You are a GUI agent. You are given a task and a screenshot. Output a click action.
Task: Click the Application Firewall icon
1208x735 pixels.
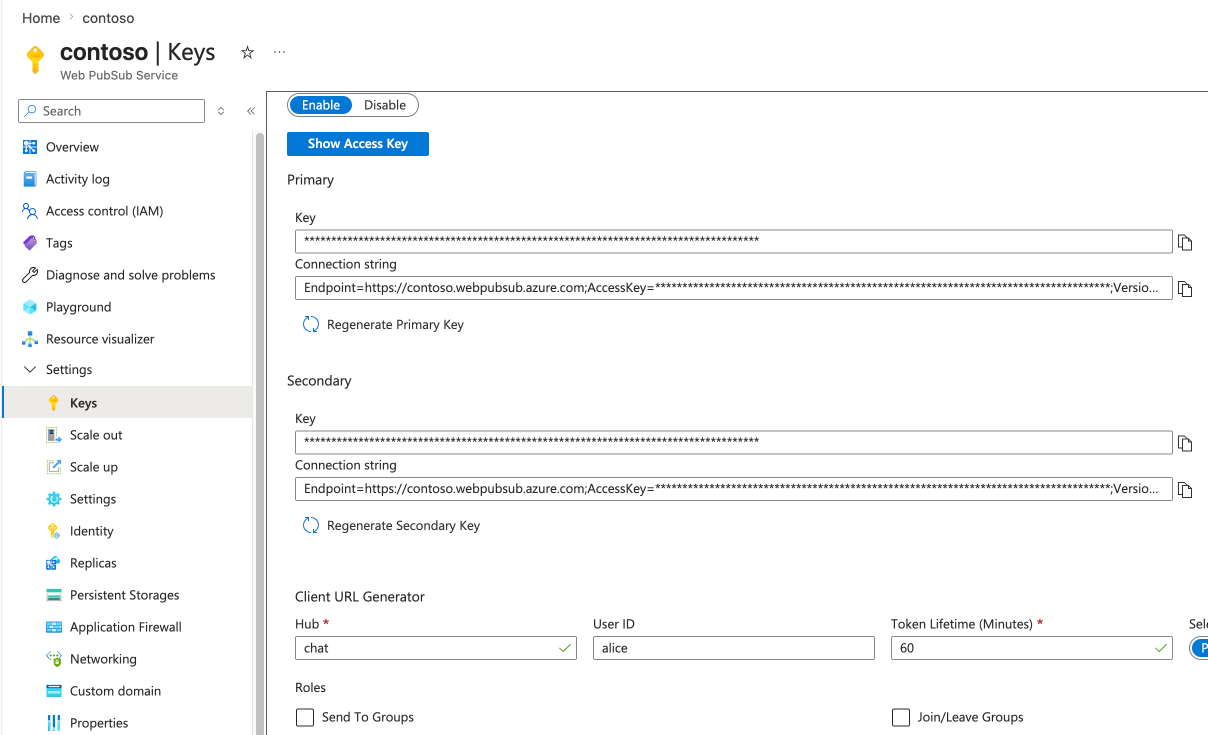54,627
